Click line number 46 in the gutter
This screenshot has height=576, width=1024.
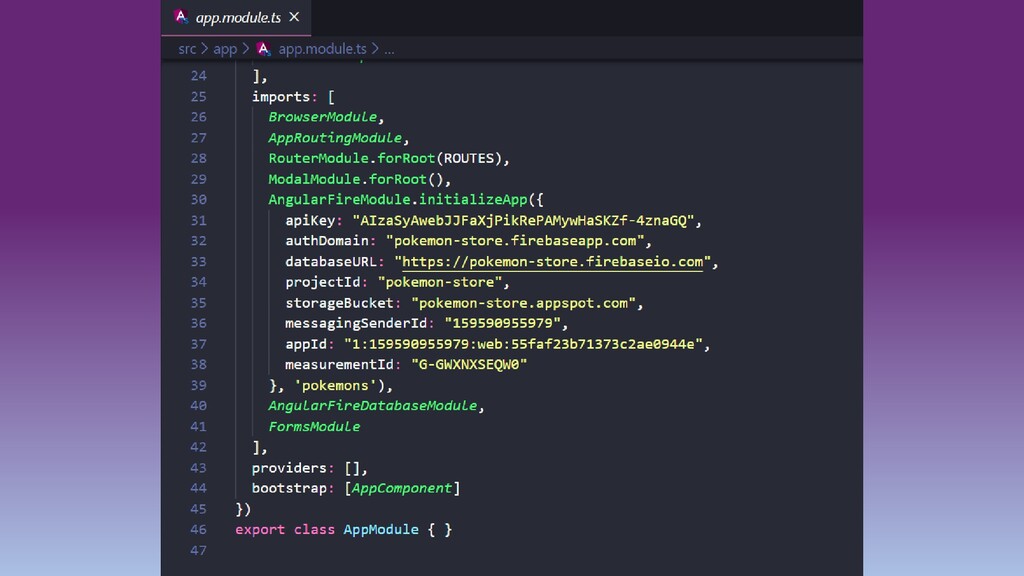[199, 530]
